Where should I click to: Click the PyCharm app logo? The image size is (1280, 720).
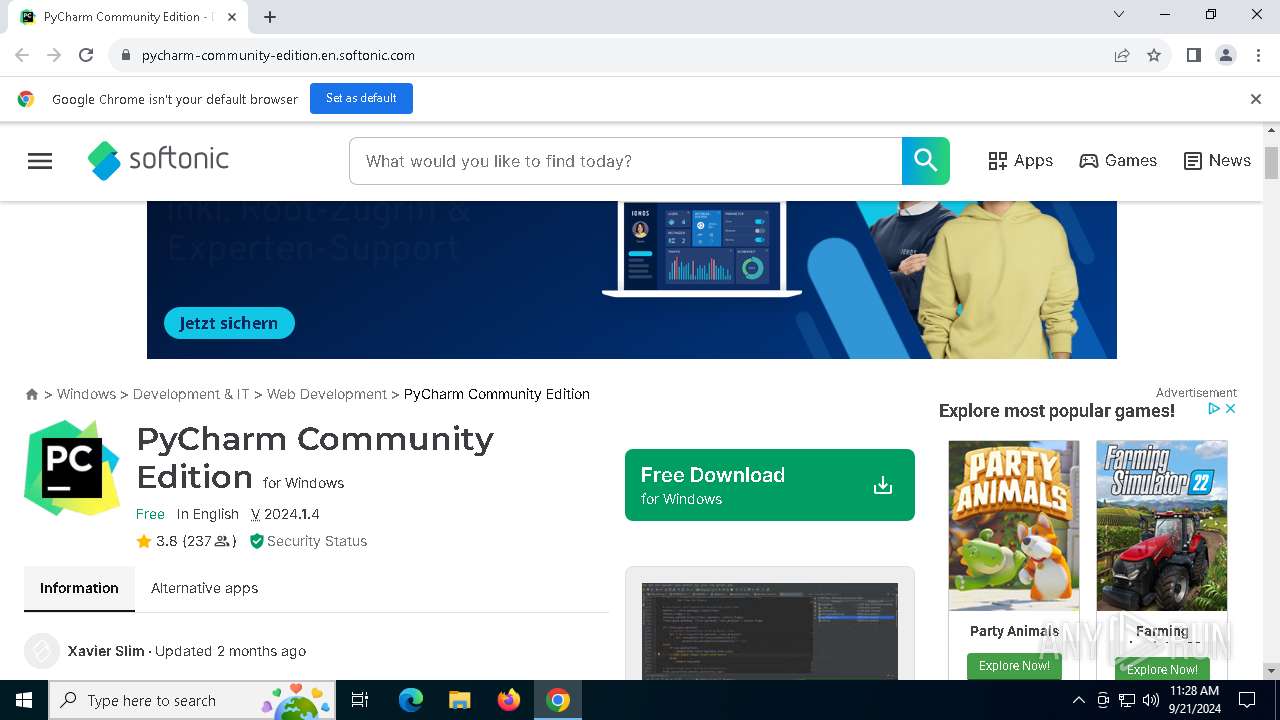point(72,468)
